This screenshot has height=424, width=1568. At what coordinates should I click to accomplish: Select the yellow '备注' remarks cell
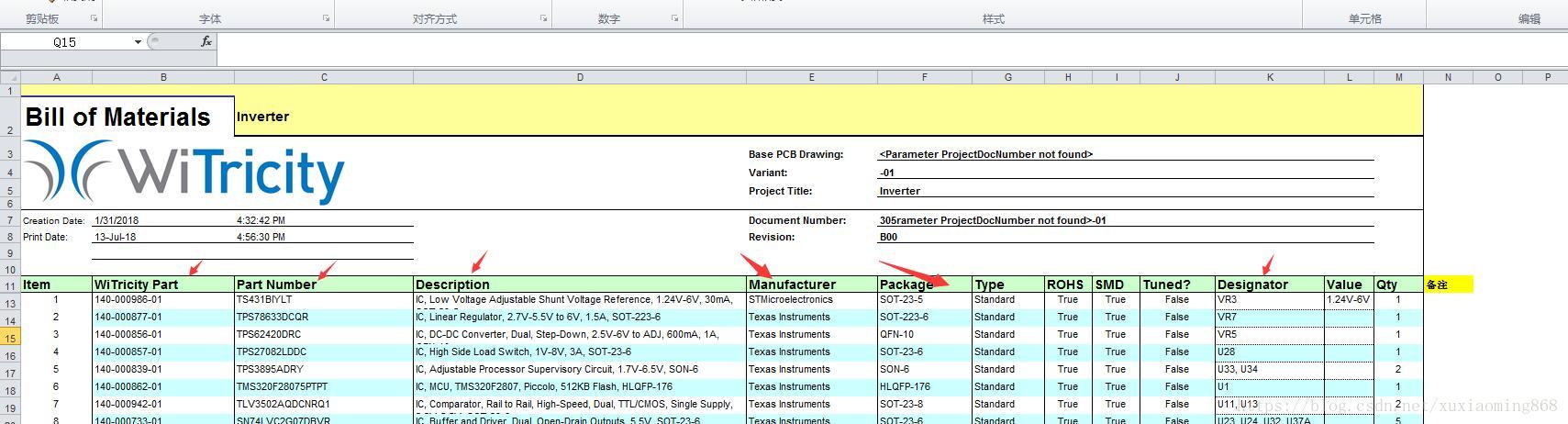[1448, 285]
